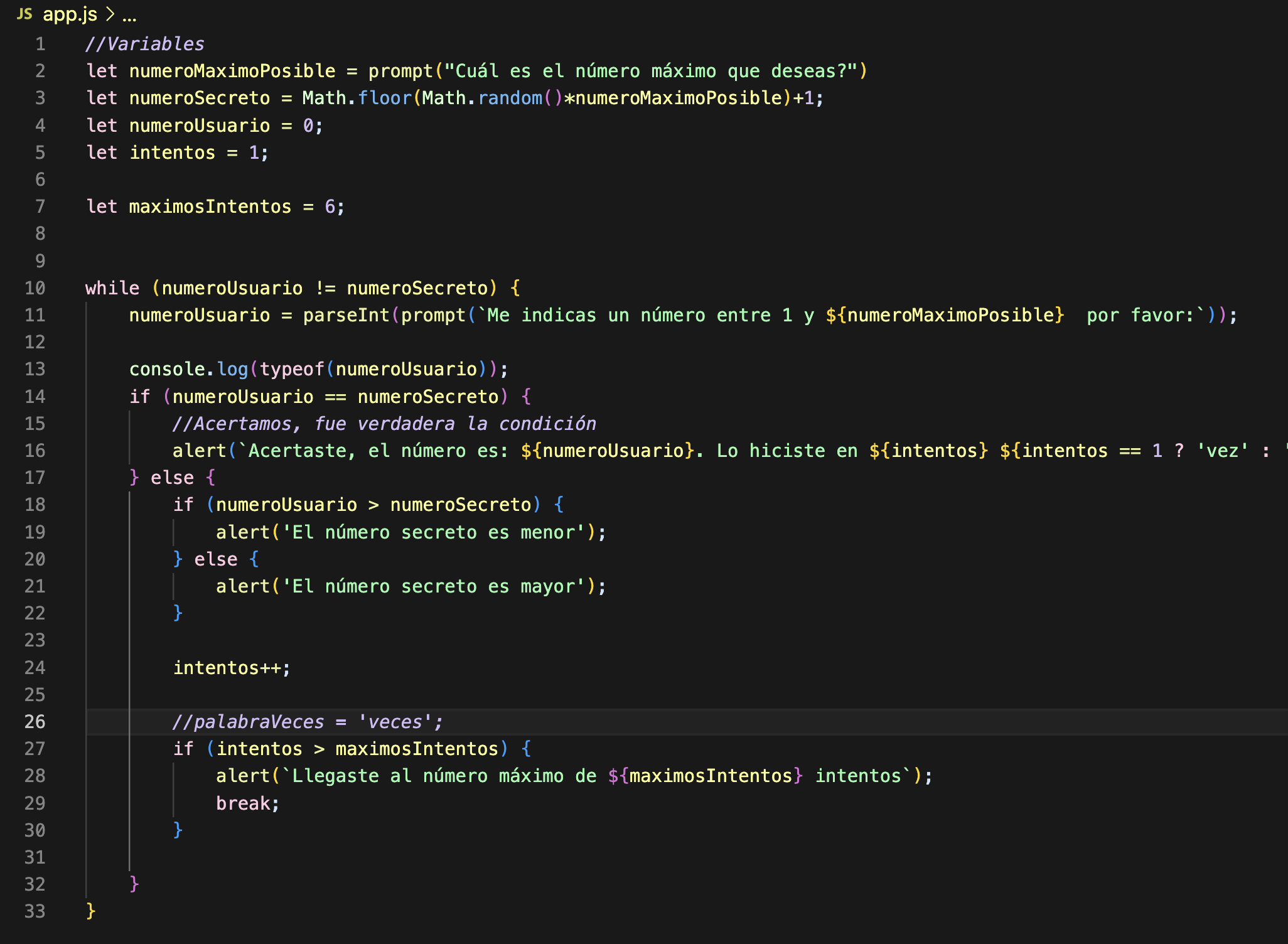Click numeroUsuario declaration on line 4
Viewport: 1288px width, 944px height.
click(200, 126)
